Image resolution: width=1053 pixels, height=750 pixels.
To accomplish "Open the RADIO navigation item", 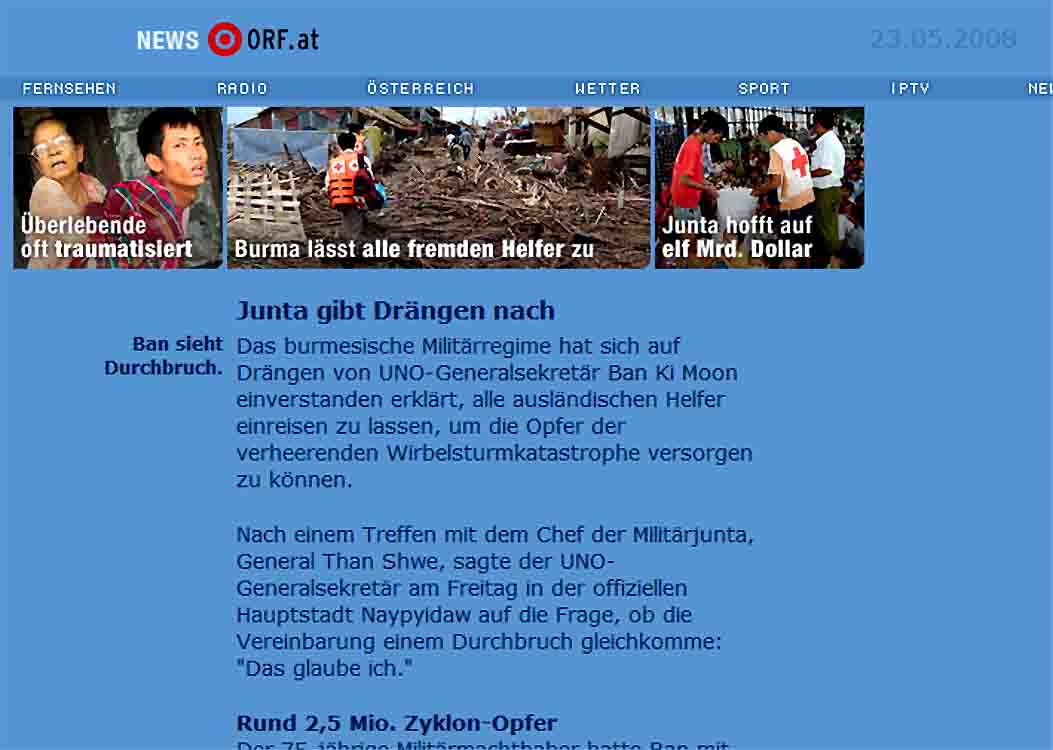I will [x=242, y=88].
